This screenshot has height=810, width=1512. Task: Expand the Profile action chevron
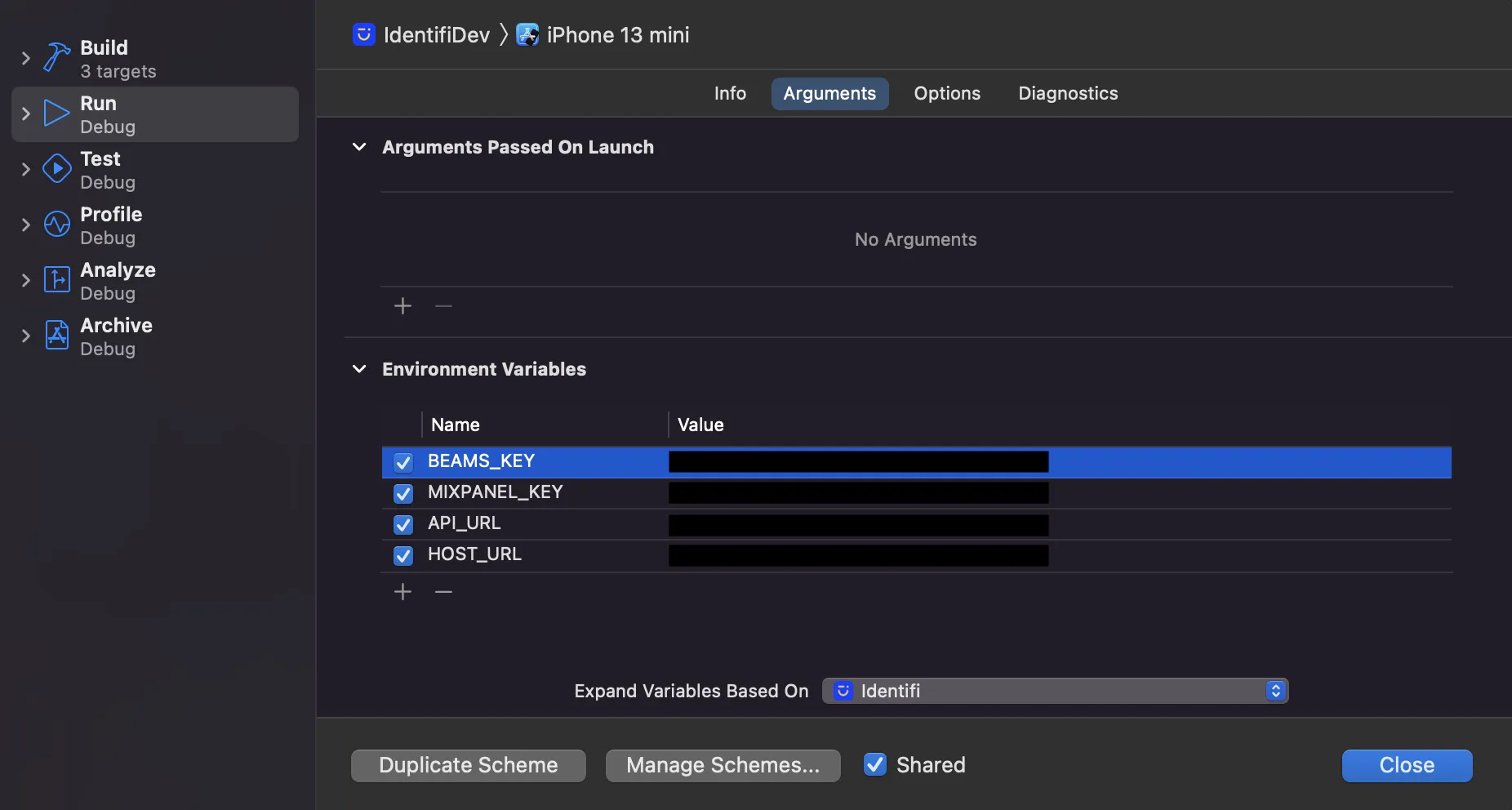(25, 225)
